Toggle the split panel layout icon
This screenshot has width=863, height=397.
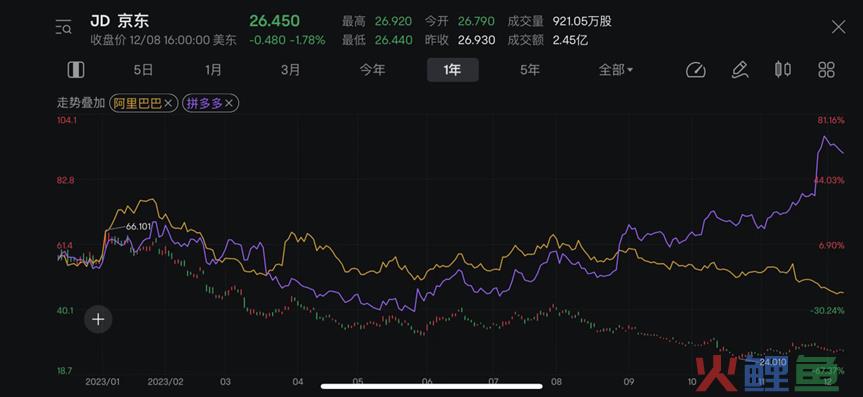pos(75,70)
